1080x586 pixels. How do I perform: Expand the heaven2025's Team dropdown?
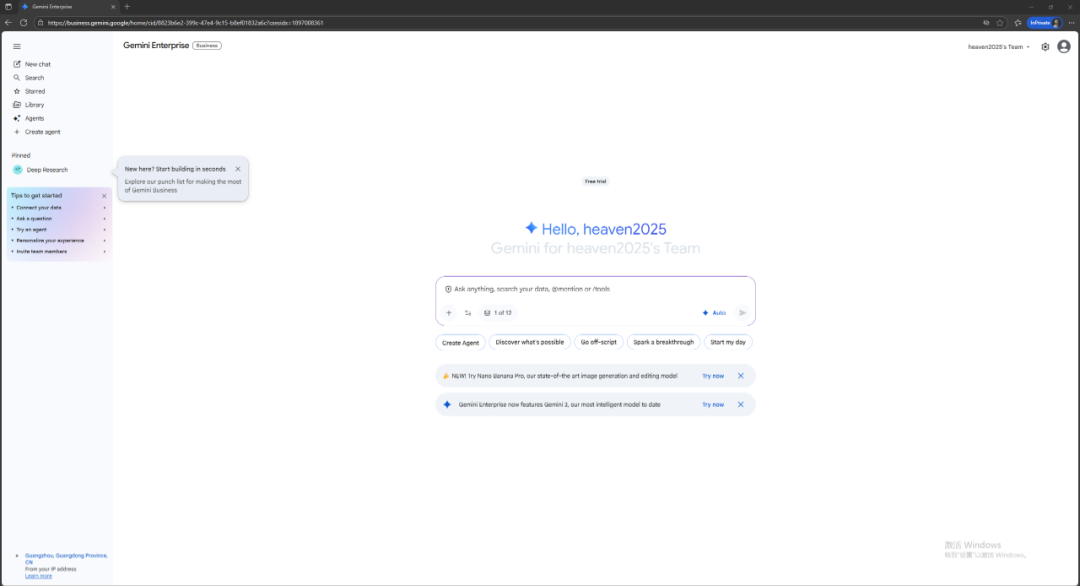pos(999,47)
